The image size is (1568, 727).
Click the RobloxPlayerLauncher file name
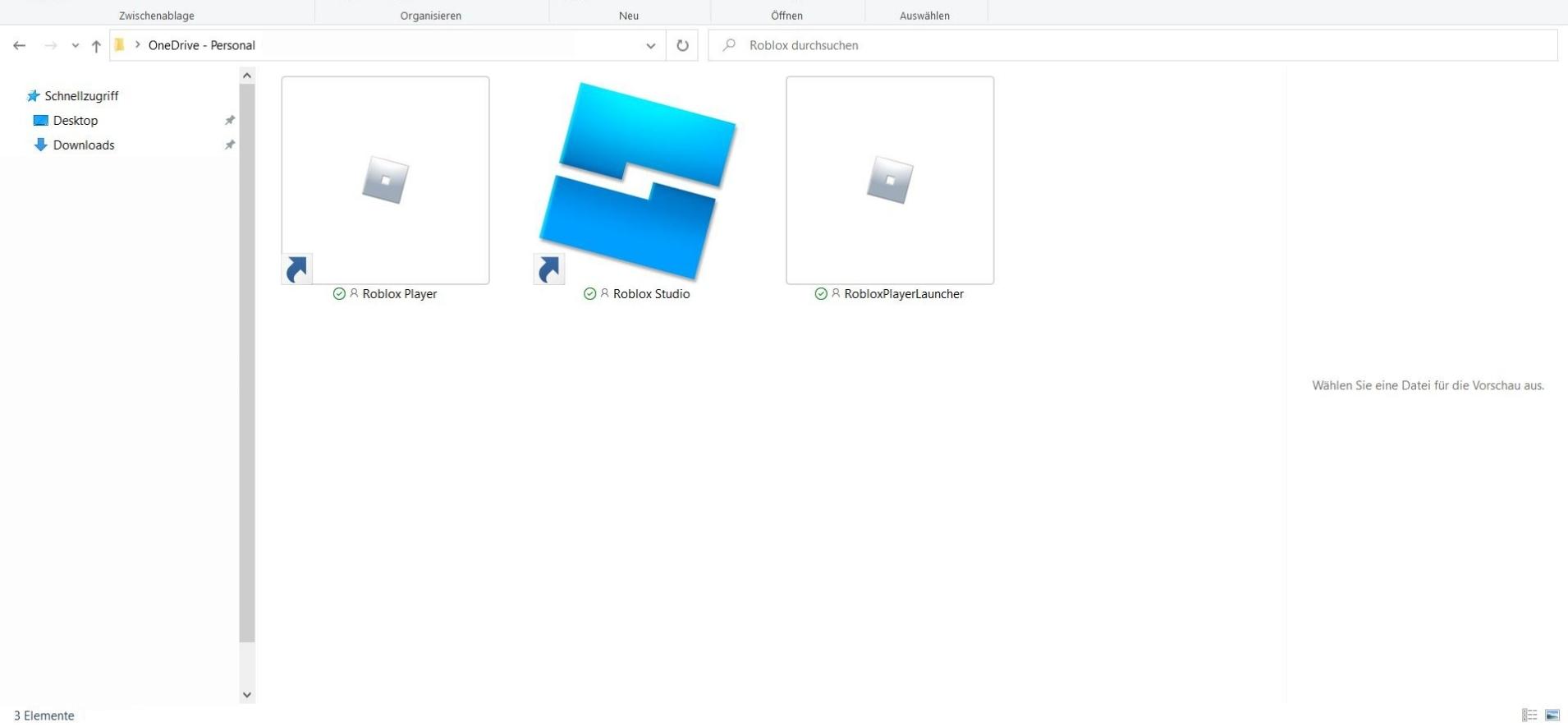pyautogui.click(x=904, y=294)
